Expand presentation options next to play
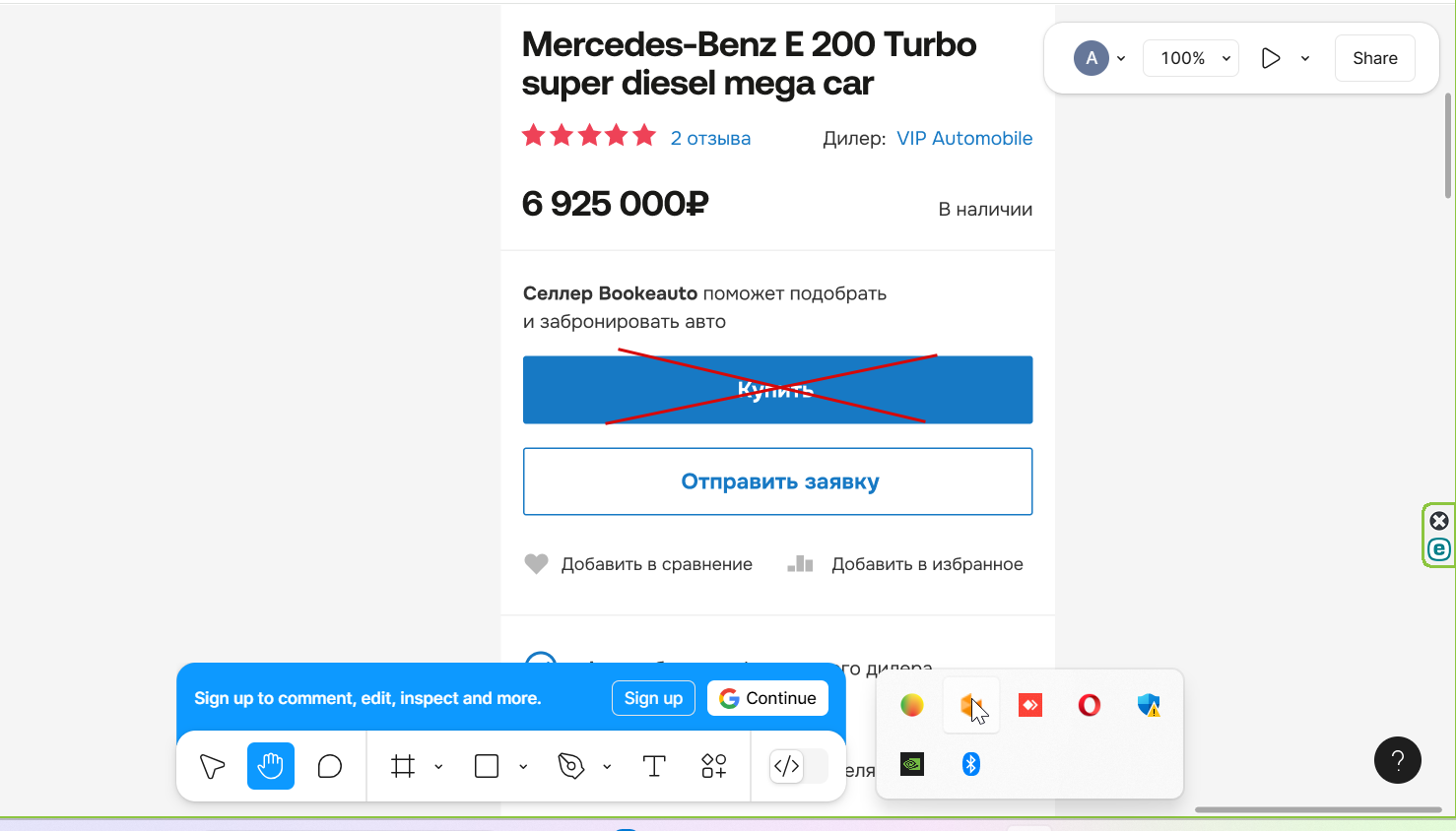This screenshot has height=831, width=1456. [x=1305, y=58]
